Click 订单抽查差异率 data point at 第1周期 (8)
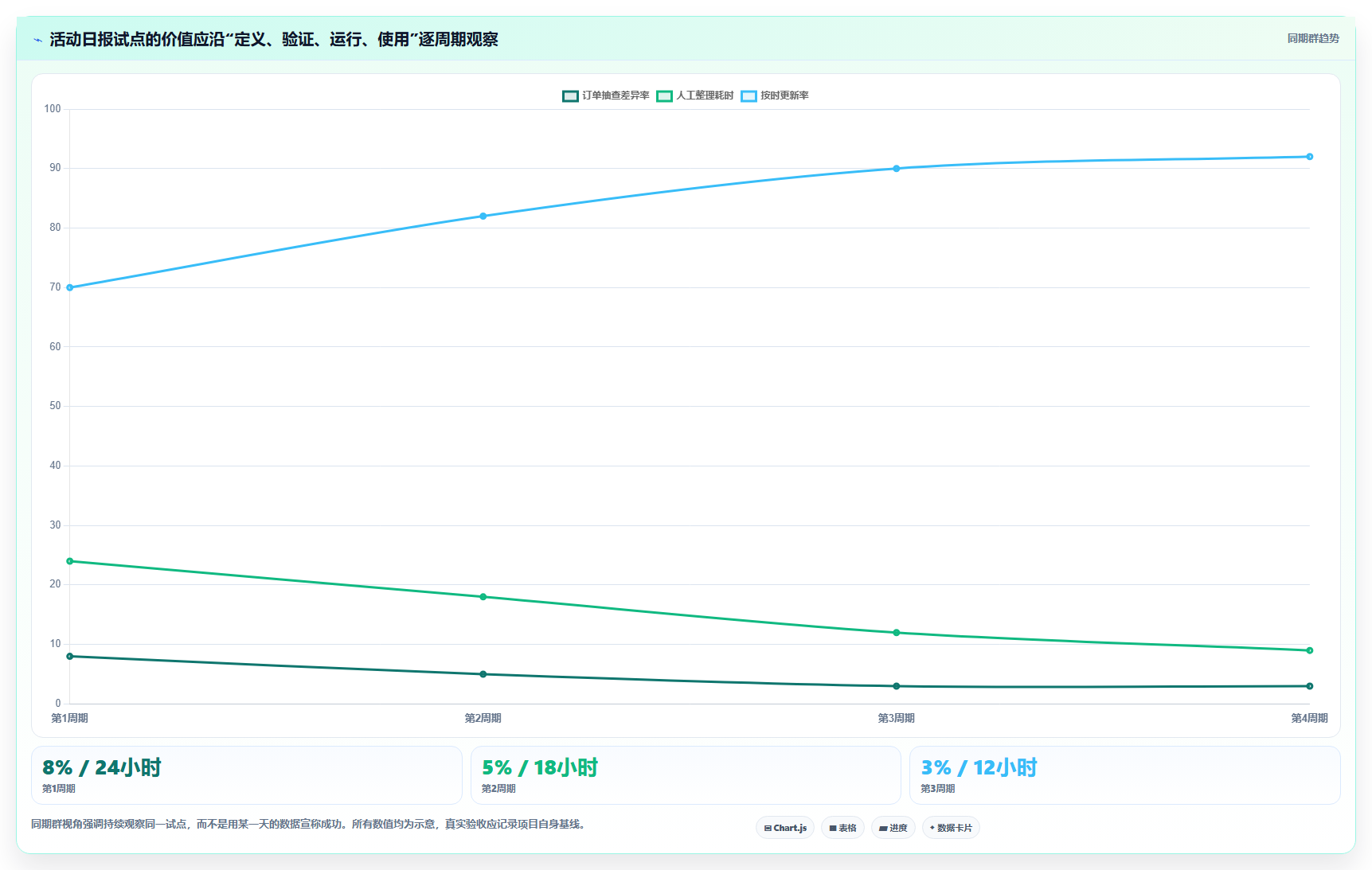 pos(70,657)
